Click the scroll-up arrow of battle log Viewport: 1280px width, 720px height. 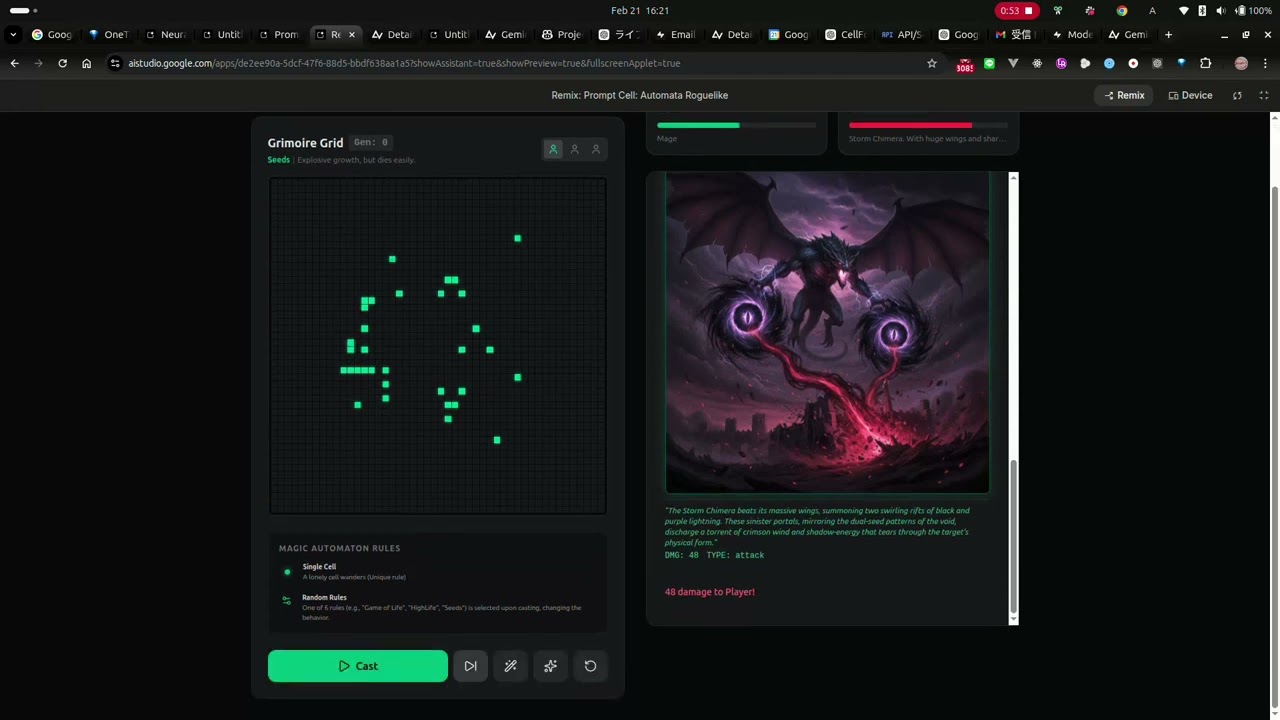tap(1013, 178)
